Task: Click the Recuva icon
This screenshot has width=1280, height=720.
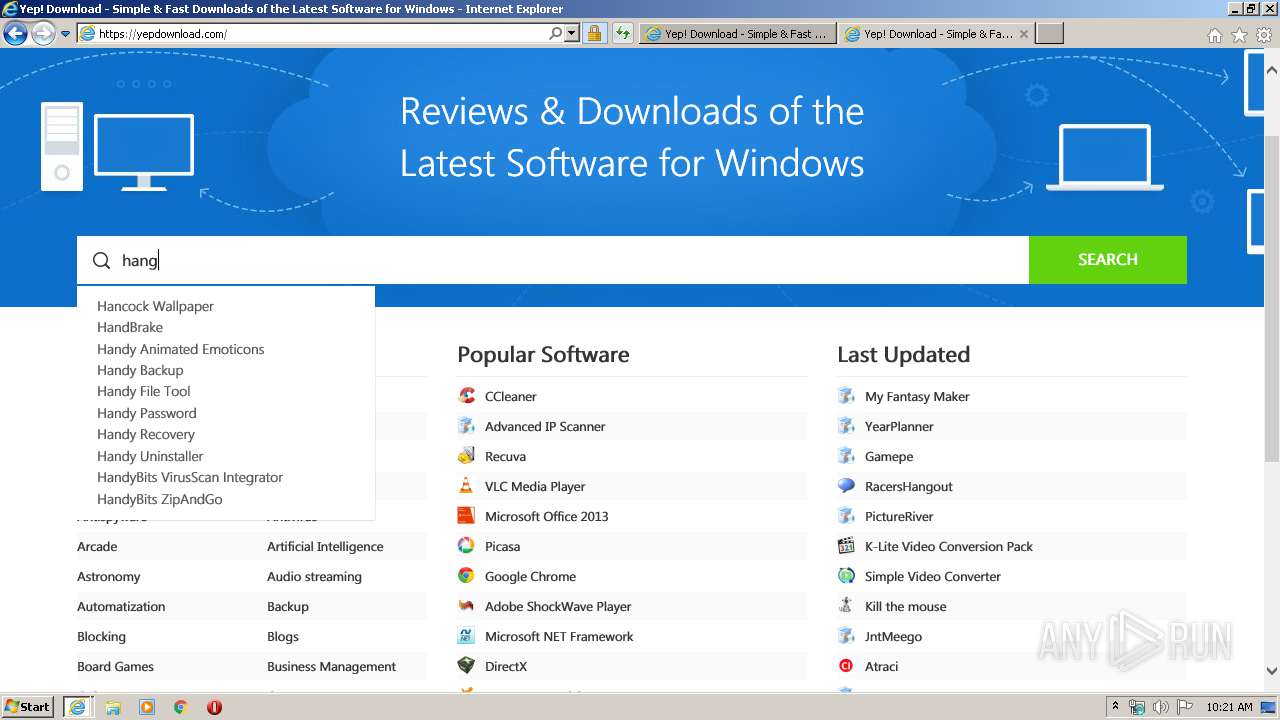Action: click(466, 456)
